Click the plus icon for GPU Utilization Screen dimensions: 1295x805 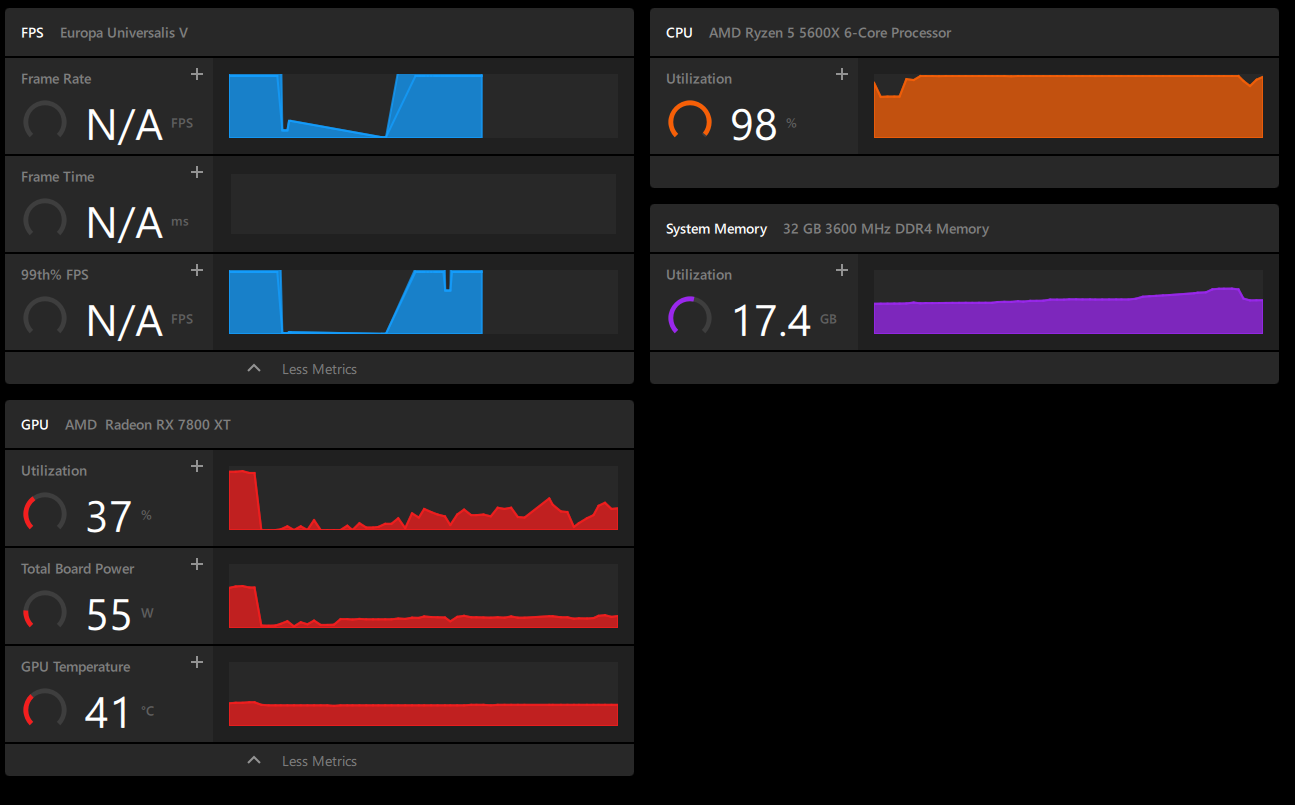click(197, 466)
